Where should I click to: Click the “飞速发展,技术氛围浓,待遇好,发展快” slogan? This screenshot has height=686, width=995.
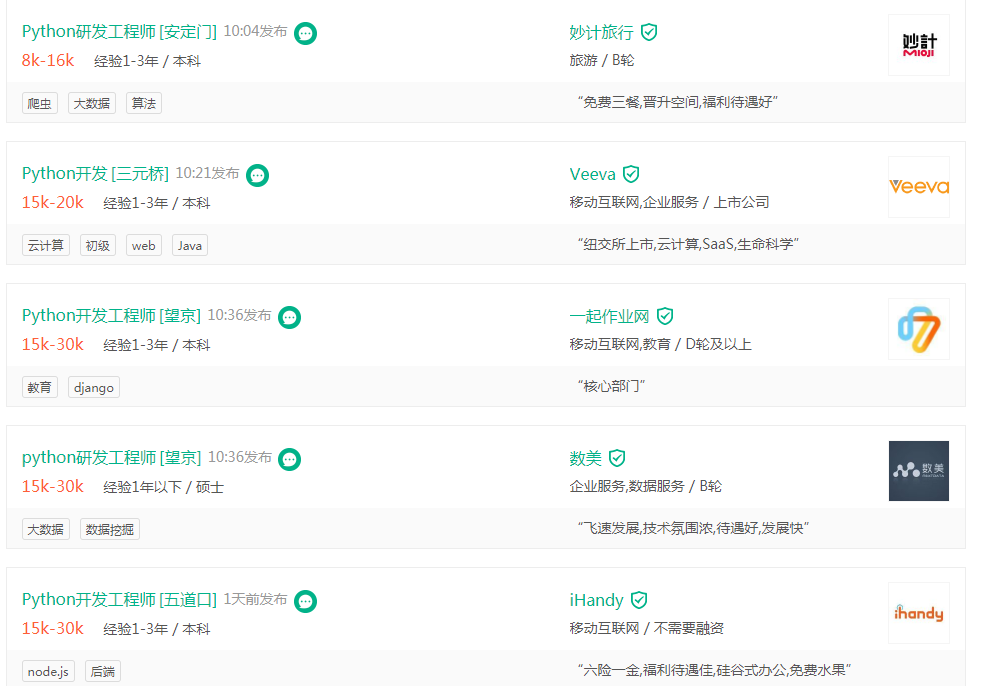[694, 529]
